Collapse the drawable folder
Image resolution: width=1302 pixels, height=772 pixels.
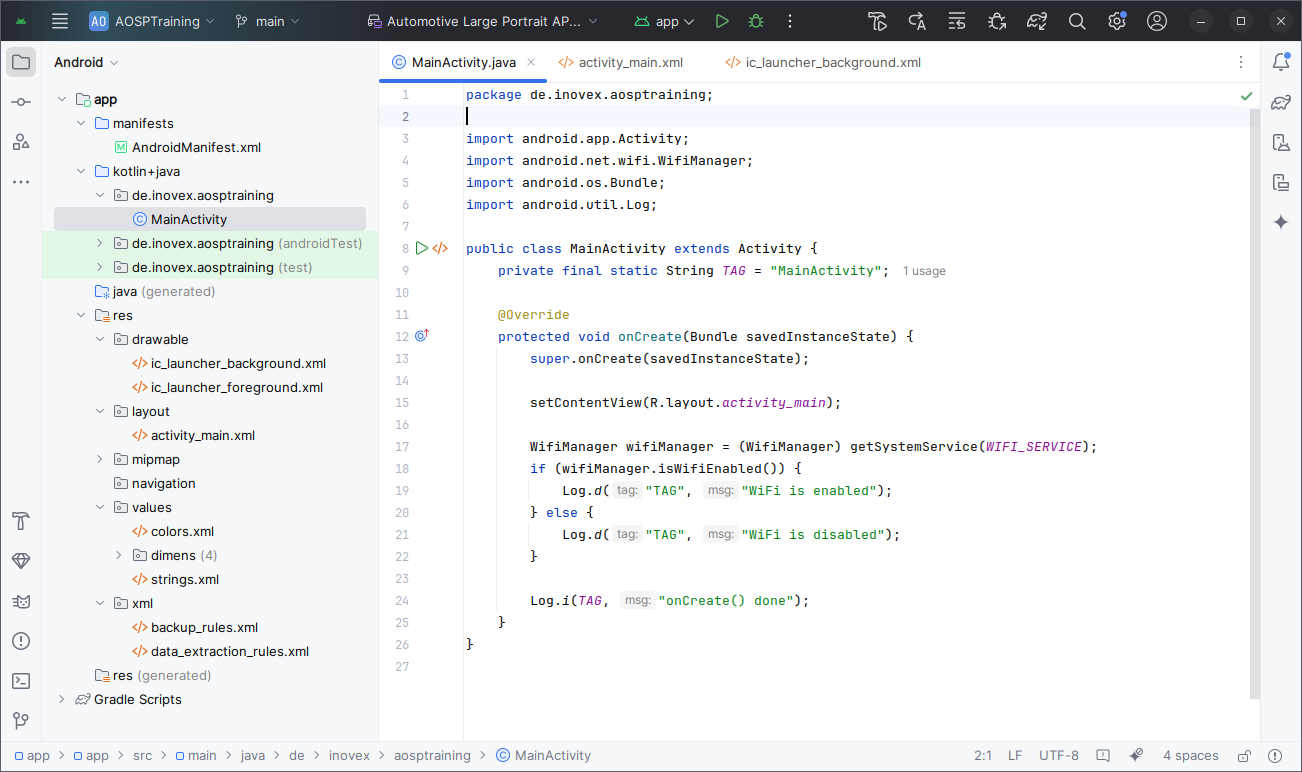coord(100,339)
